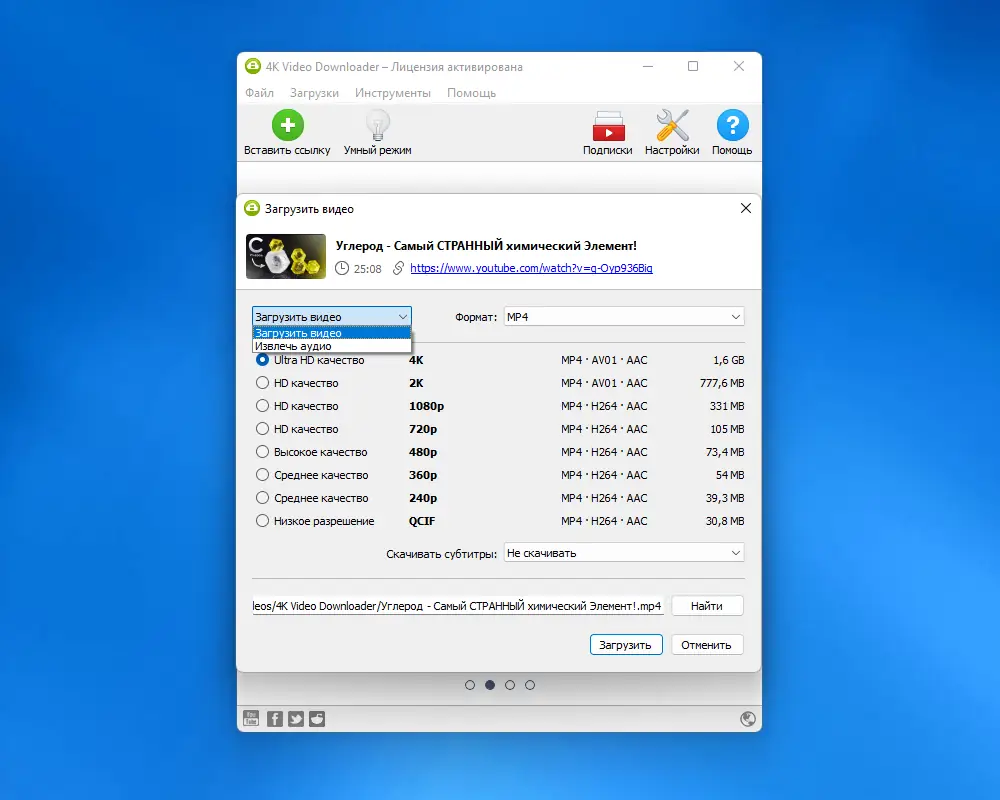Select HD качество 1080p option
Image resolution: width=1000 pixels, height=800 pixels.
click(x=262, y=406)
